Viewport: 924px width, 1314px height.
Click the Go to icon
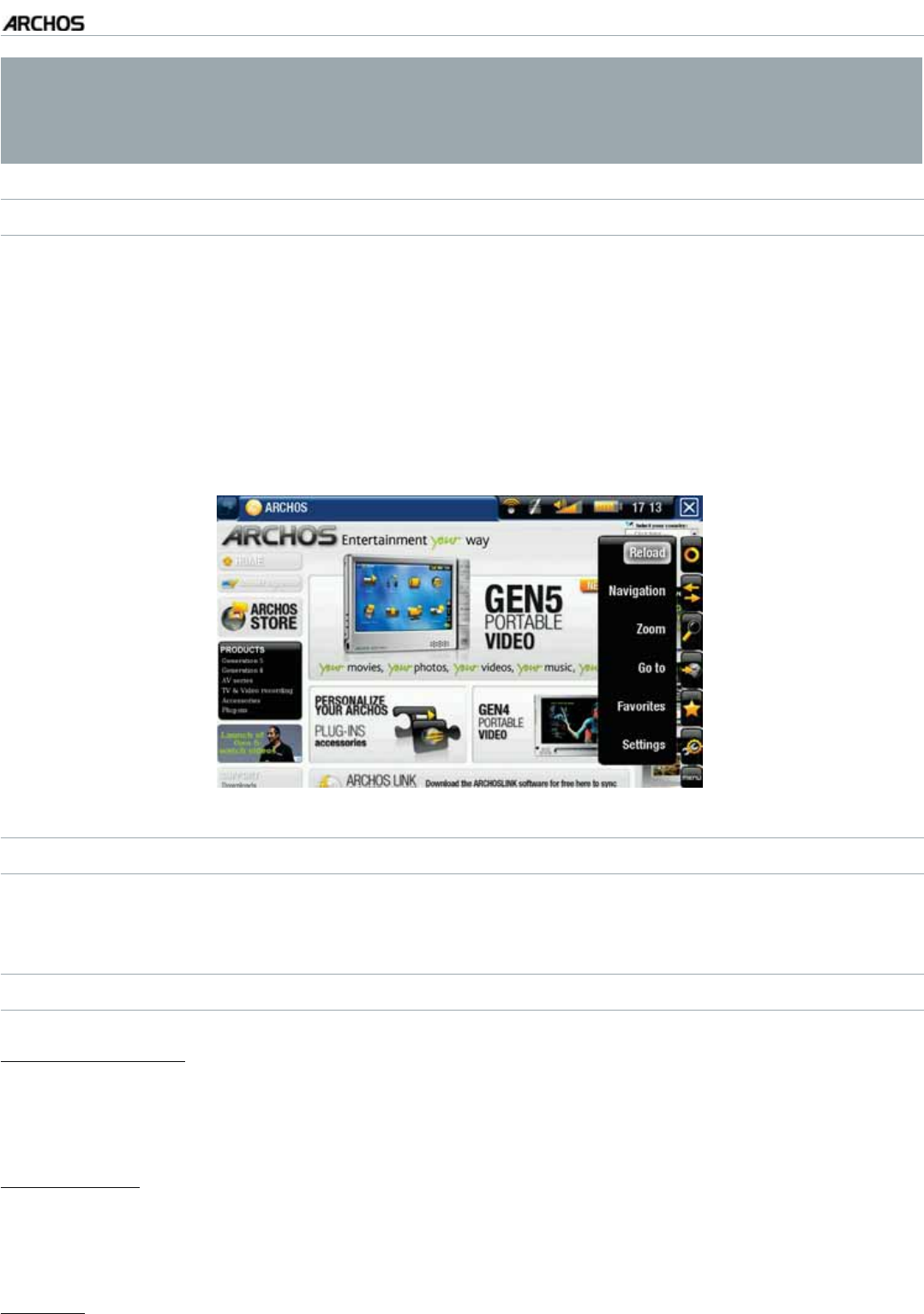coord(691,669)
